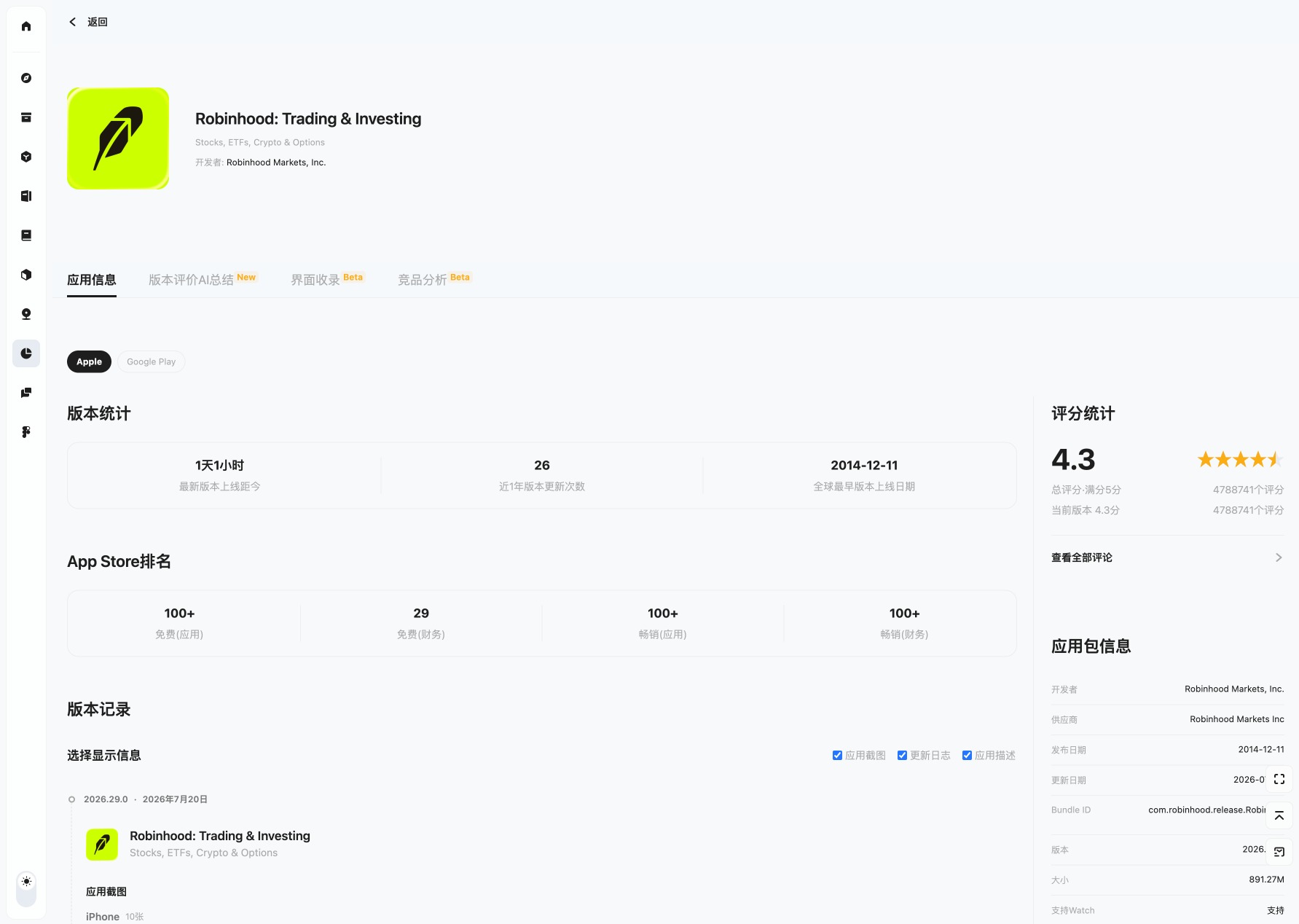
Task: Click the large Robinhood app icon thumbnail
Action: (x=118, y=138)
